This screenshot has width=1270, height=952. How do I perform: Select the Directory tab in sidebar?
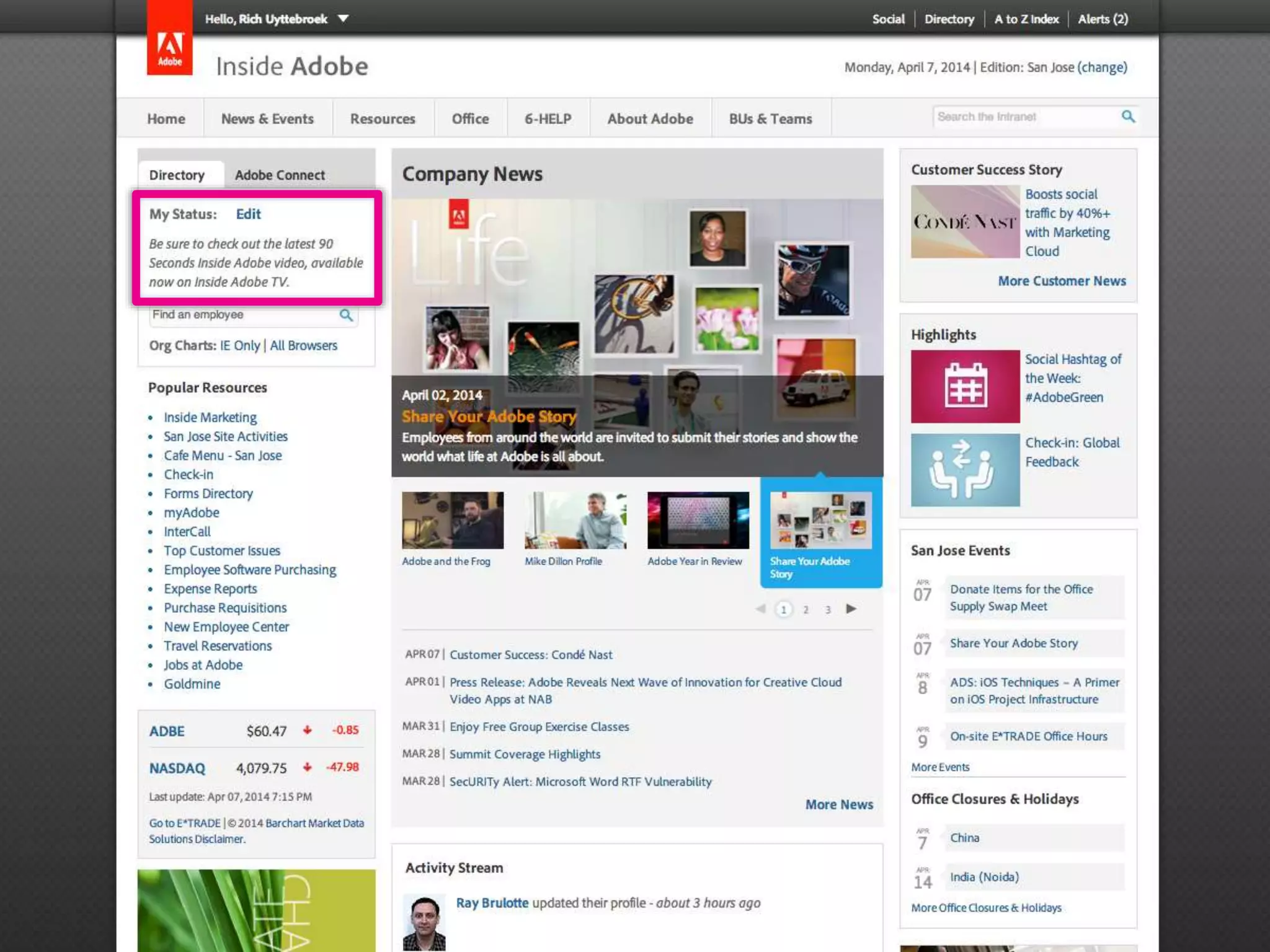[x=177, y=175]
